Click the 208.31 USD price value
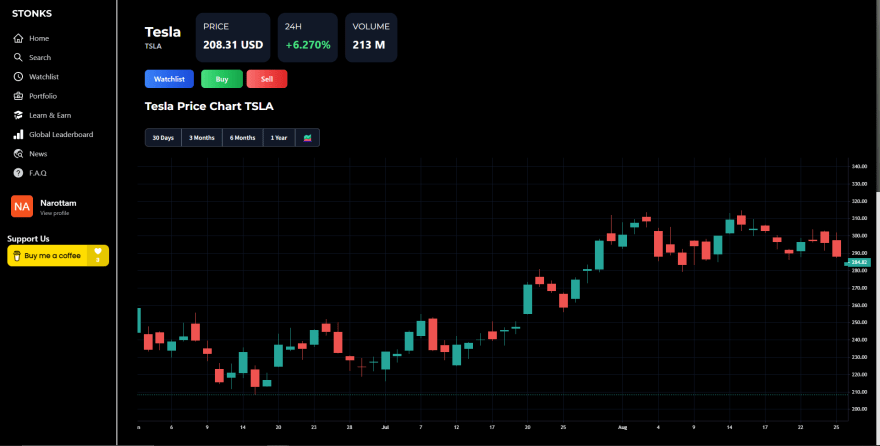 coord(233,45)
